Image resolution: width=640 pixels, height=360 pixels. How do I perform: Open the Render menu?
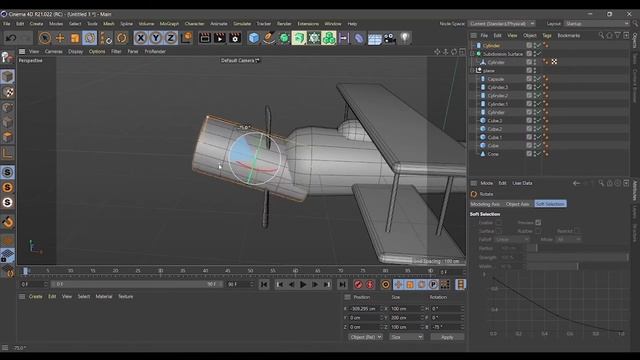[284, 24]
